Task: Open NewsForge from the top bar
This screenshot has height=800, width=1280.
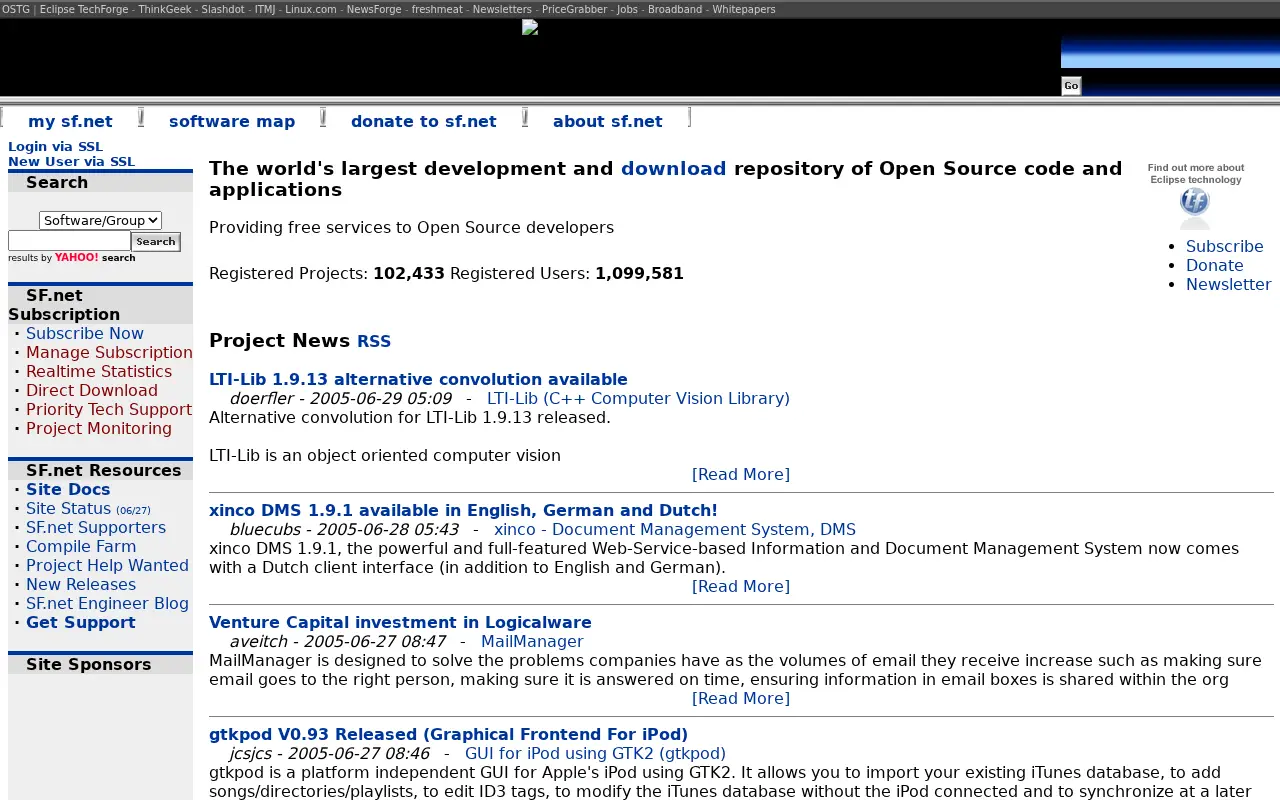Action: coord(374,9)
